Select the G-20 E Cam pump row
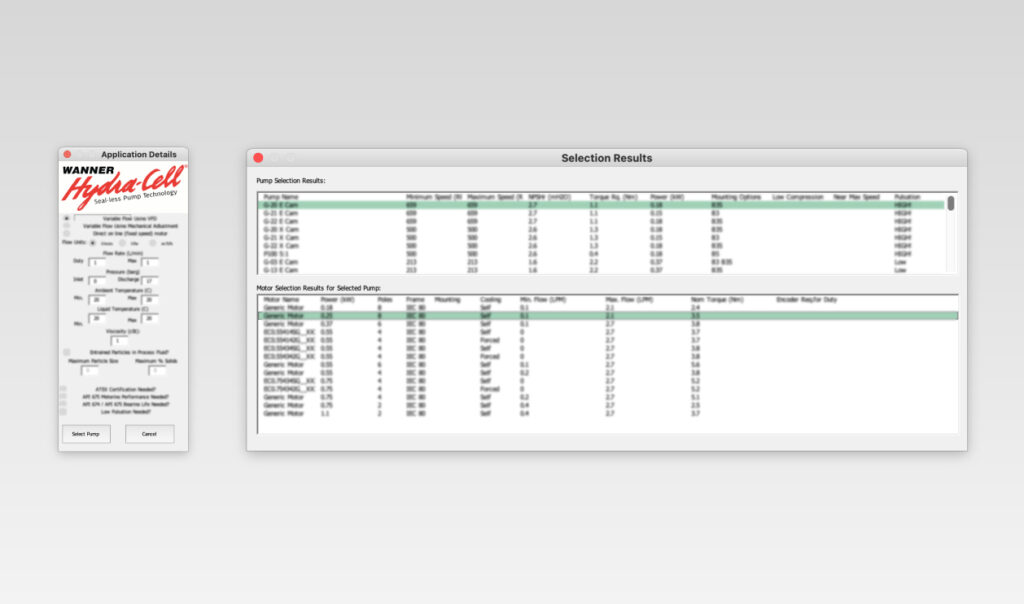The width and height of the screenshot is (1024, 604). (x=601, y=205)
